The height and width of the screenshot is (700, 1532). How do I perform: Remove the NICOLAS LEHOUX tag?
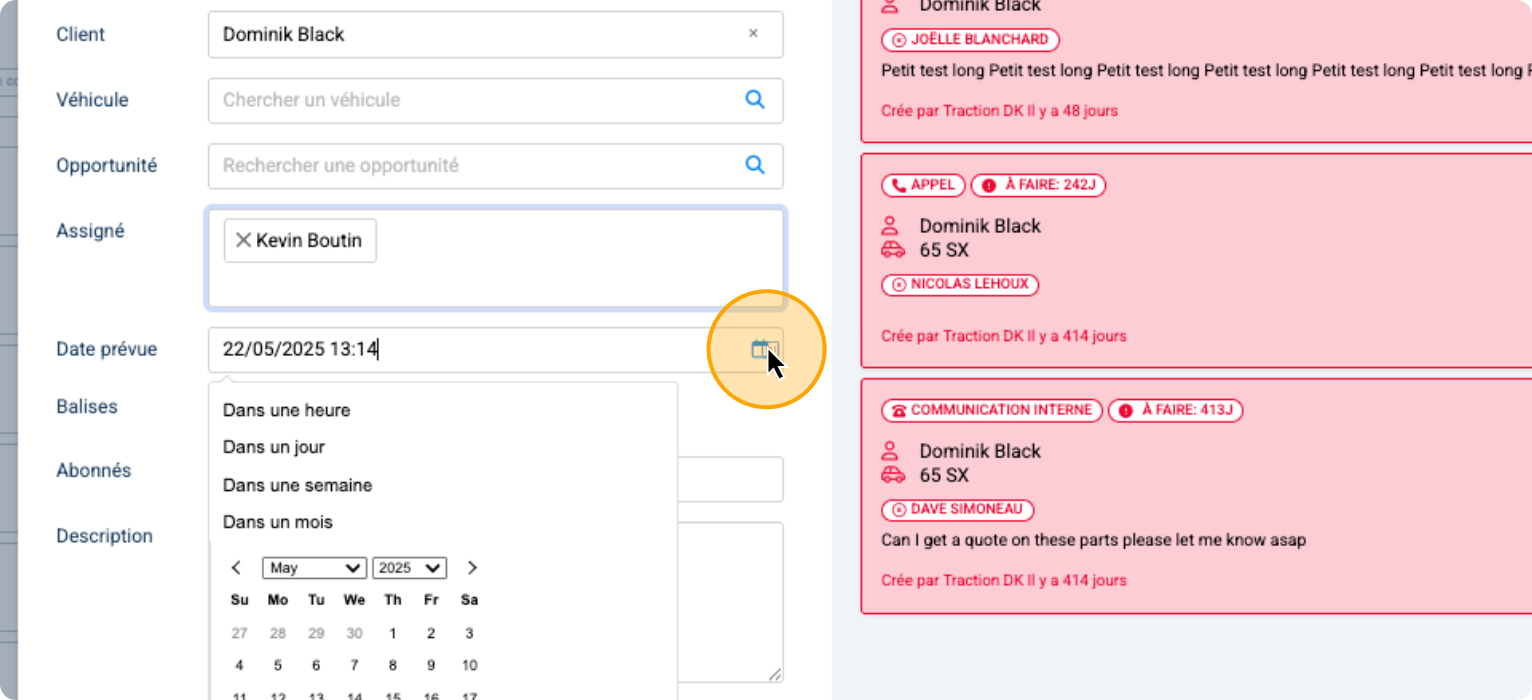coord(898,285)
